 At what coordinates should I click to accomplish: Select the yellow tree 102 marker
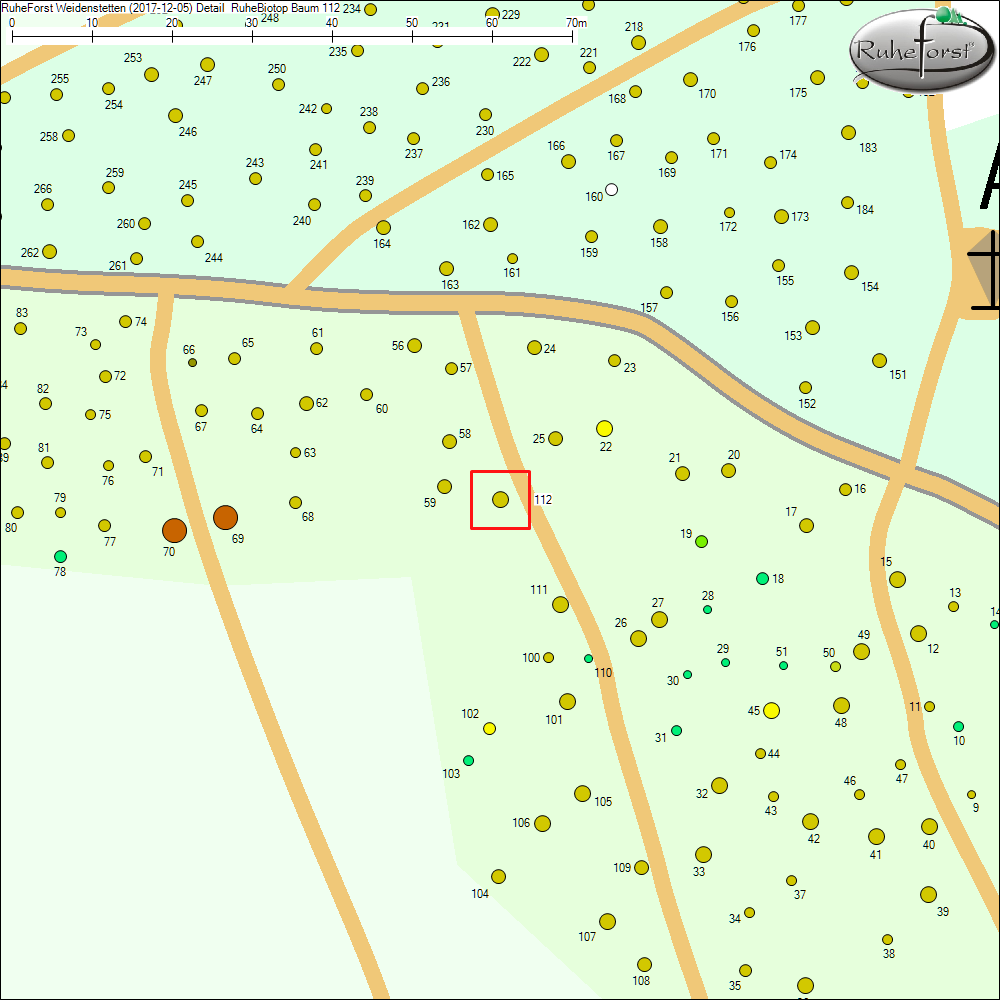click(489, 728)
